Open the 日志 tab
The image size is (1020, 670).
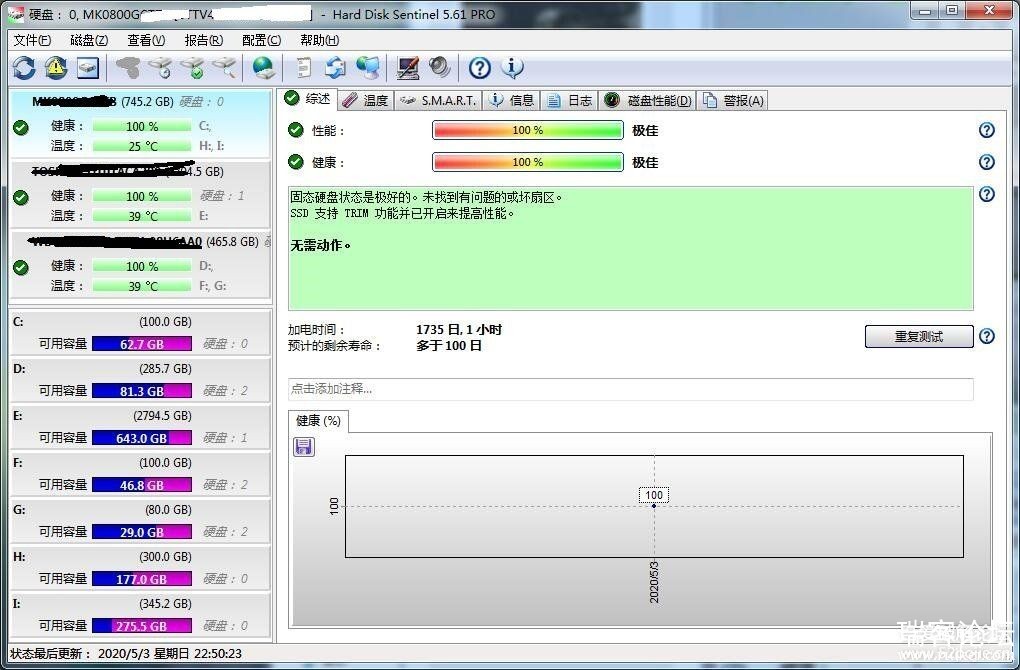coord(570,100)
